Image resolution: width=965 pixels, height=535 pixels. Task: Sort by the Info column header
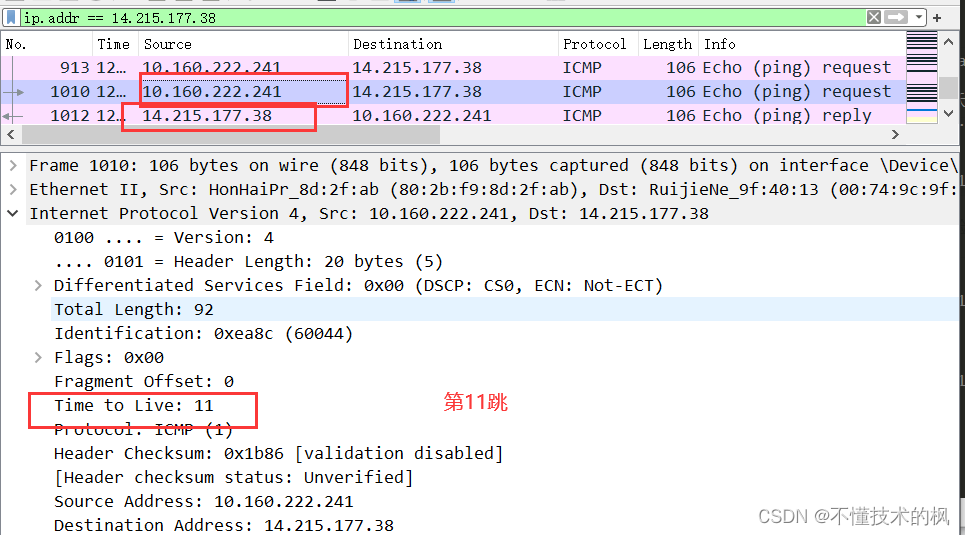click(802, 44)
